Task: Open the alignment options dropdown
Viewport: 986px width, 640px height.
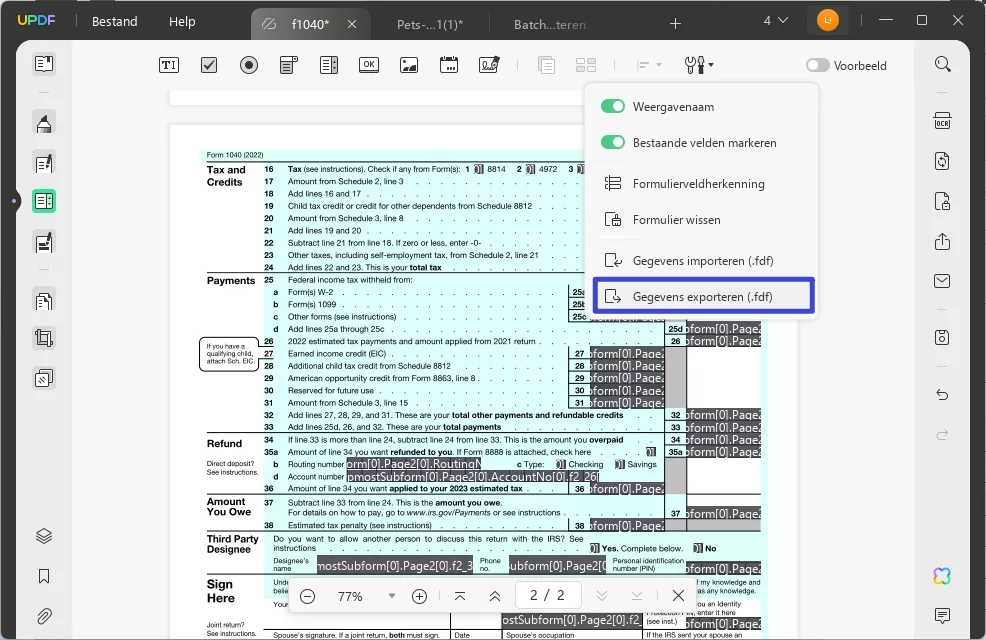Action: click(x=648, y=65)
